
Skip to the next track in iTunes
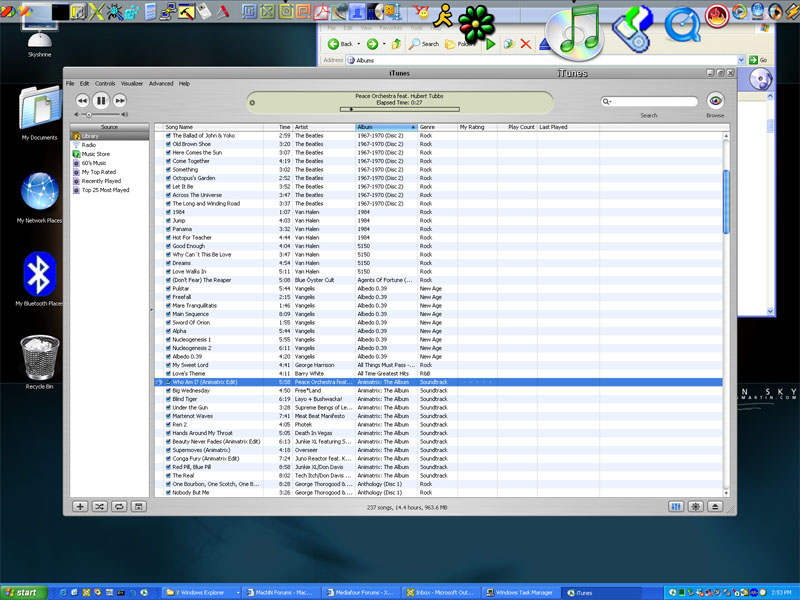coord(120,101)
